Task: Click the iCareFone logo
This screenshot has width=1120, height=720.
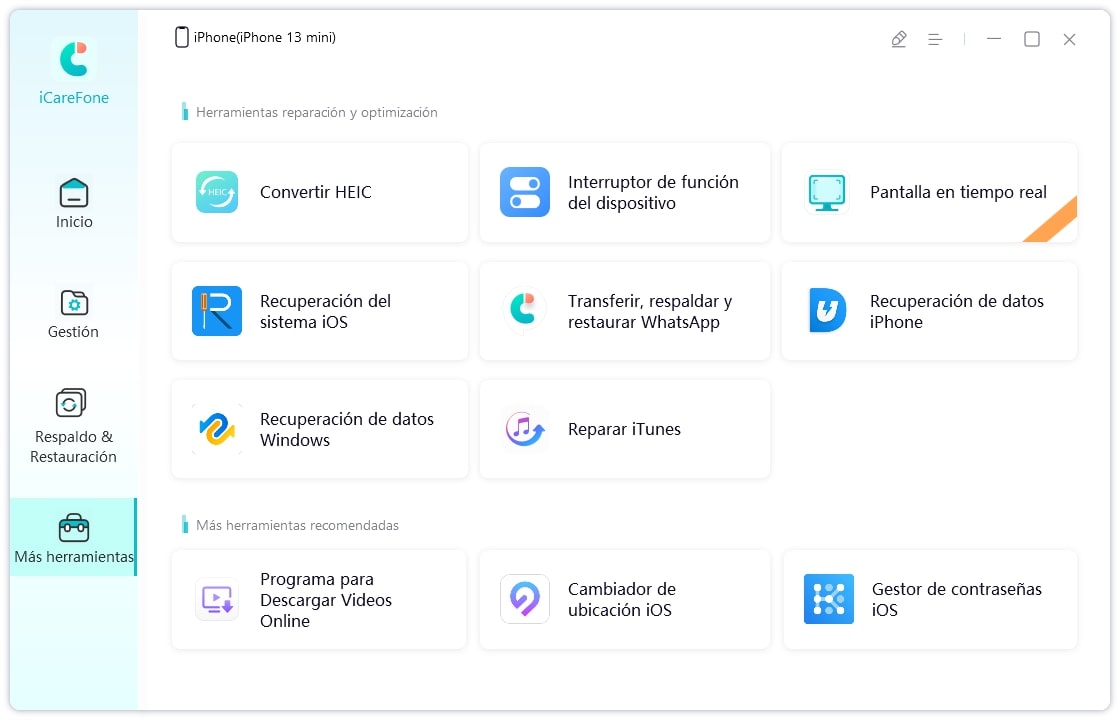Action: (x=74, y=61)
